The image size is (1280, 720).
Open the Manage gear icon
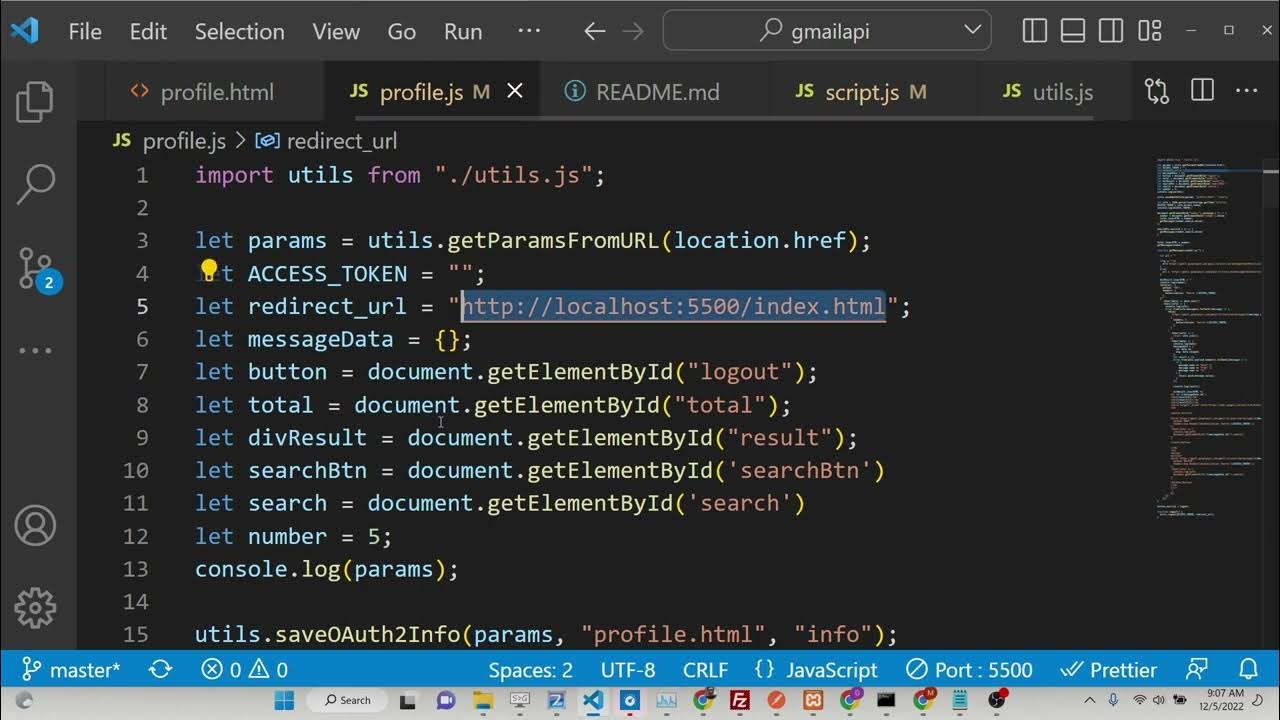[35, 607]
